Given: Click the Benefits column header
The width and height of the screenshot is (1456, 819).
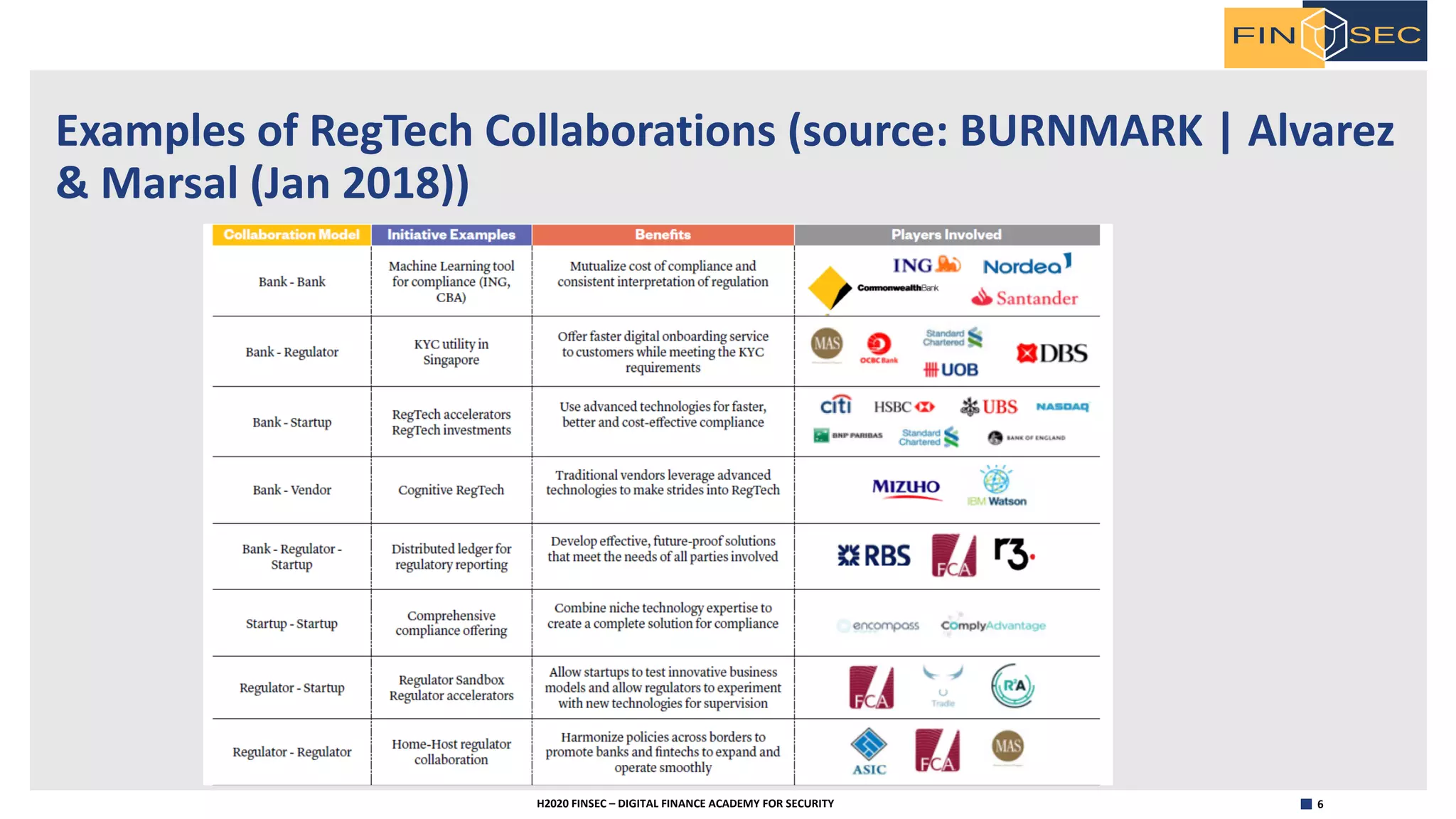Looking at the screenshot, I should point(663,235).
